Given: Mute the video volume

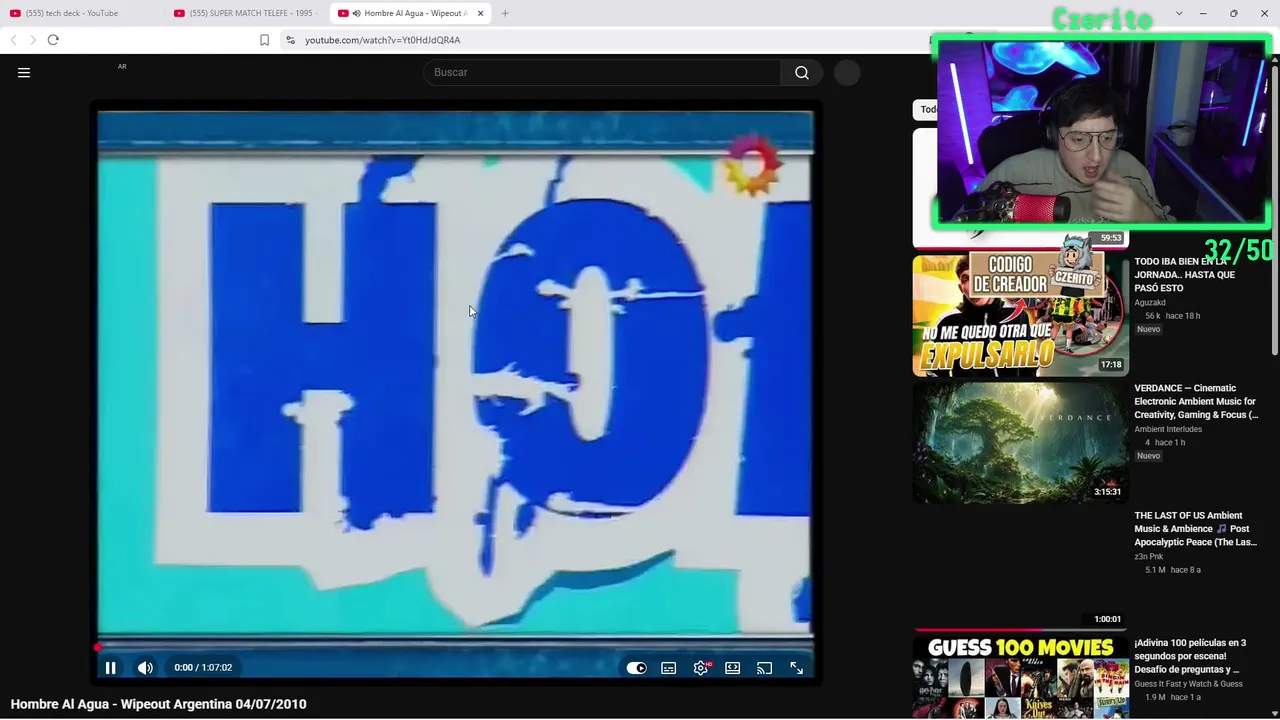Looking at the screenshot, I should point(145,668).
